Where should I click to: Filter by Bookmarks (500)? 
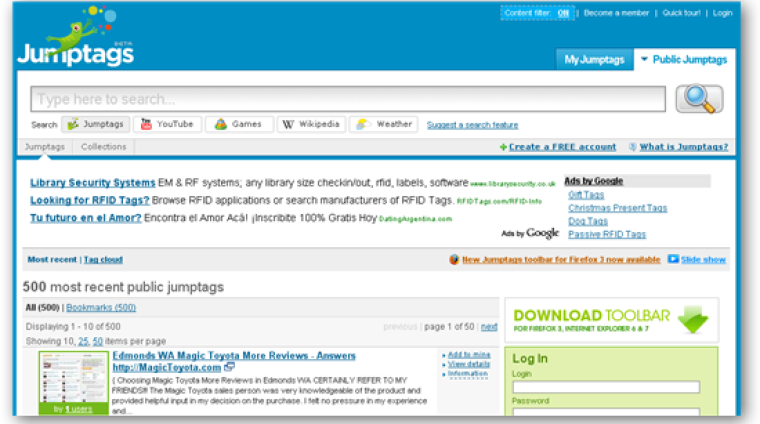(101, 307)
